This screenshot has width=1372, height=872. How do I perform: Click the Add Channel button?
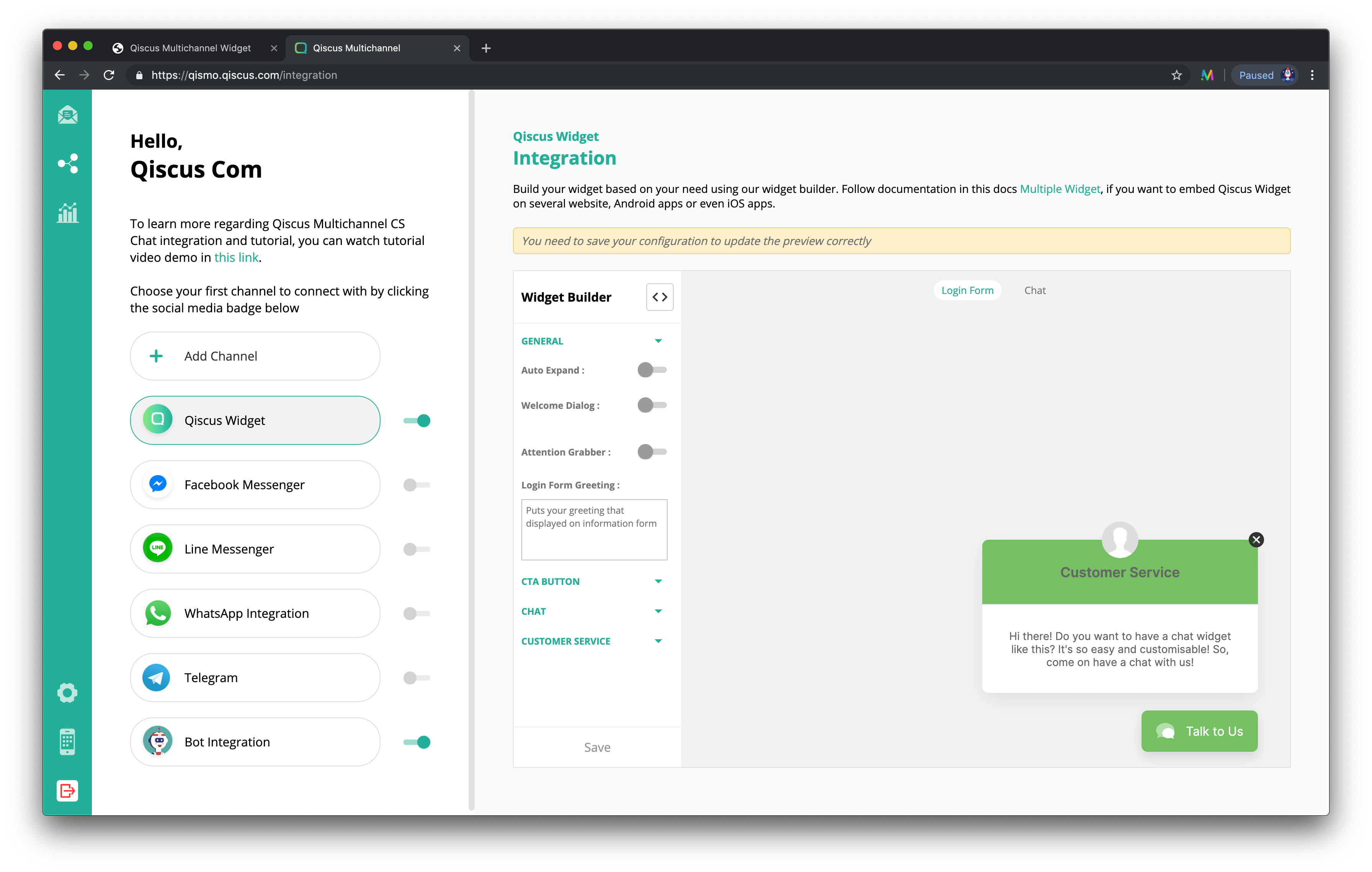tap(255, 356)
